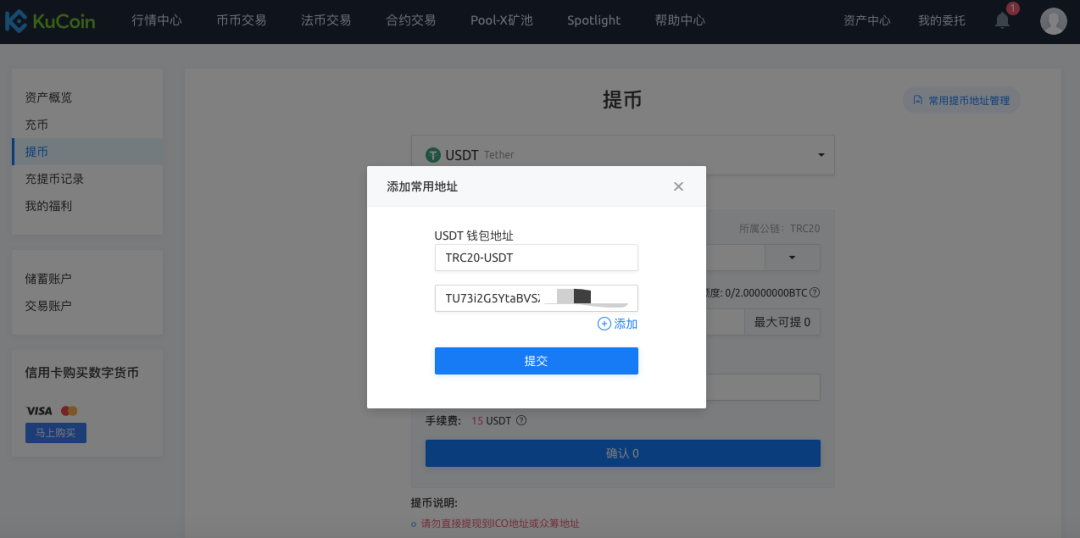This screenshot has height=538, width=1080.
Task: Go to 我的委托
Action: pyautogui.click(x=942, y=21)
